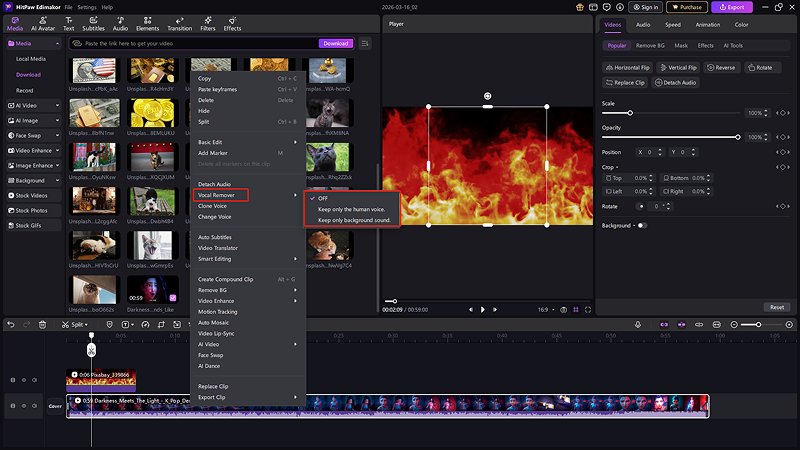Click the Reset button in properties panel

click(776, 307)
